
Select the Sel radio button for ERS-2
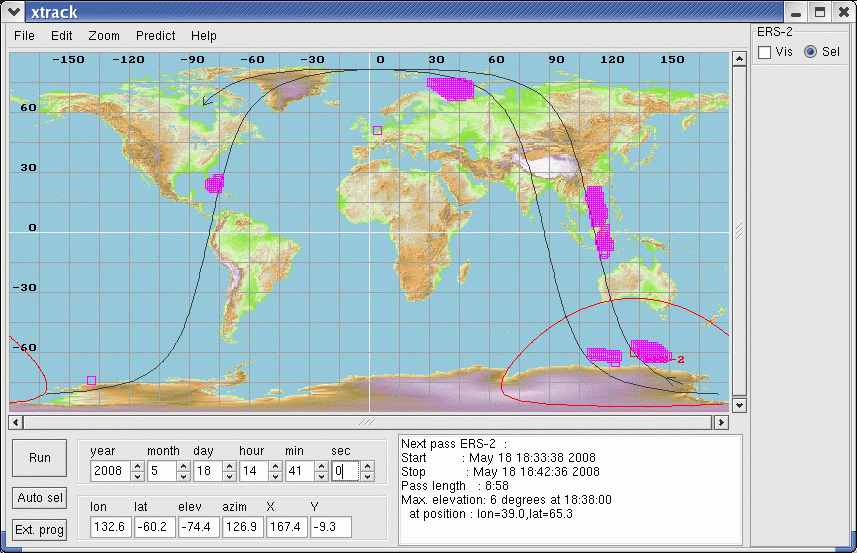point(811,52)
